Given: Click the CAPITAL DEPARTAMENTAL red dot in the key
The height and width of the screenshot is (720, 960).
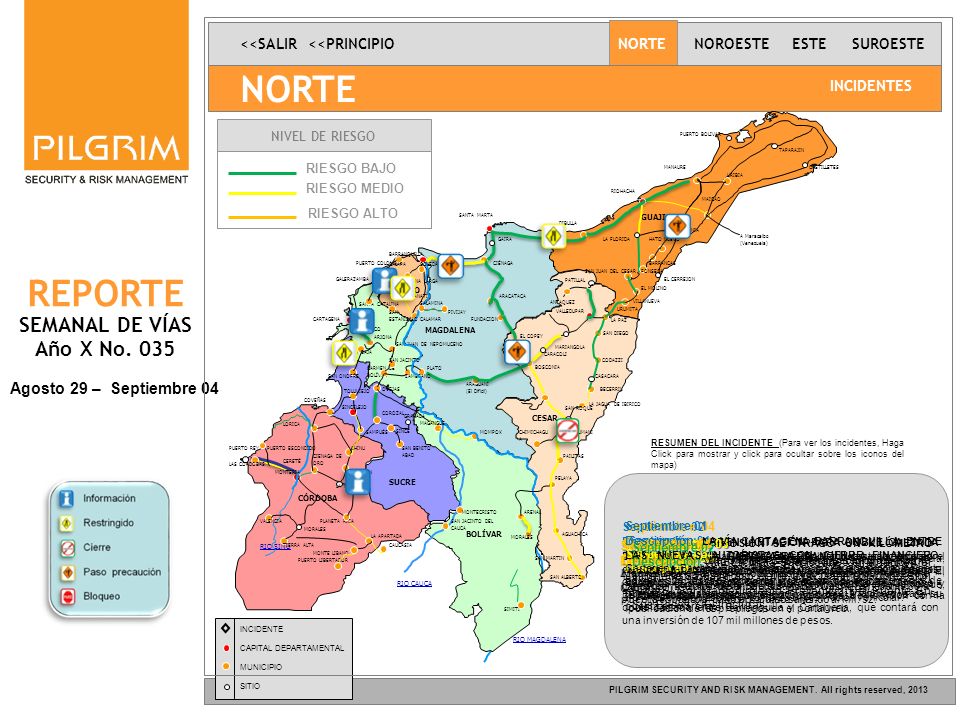Looking at the screenshot, I should click(227, 648).
